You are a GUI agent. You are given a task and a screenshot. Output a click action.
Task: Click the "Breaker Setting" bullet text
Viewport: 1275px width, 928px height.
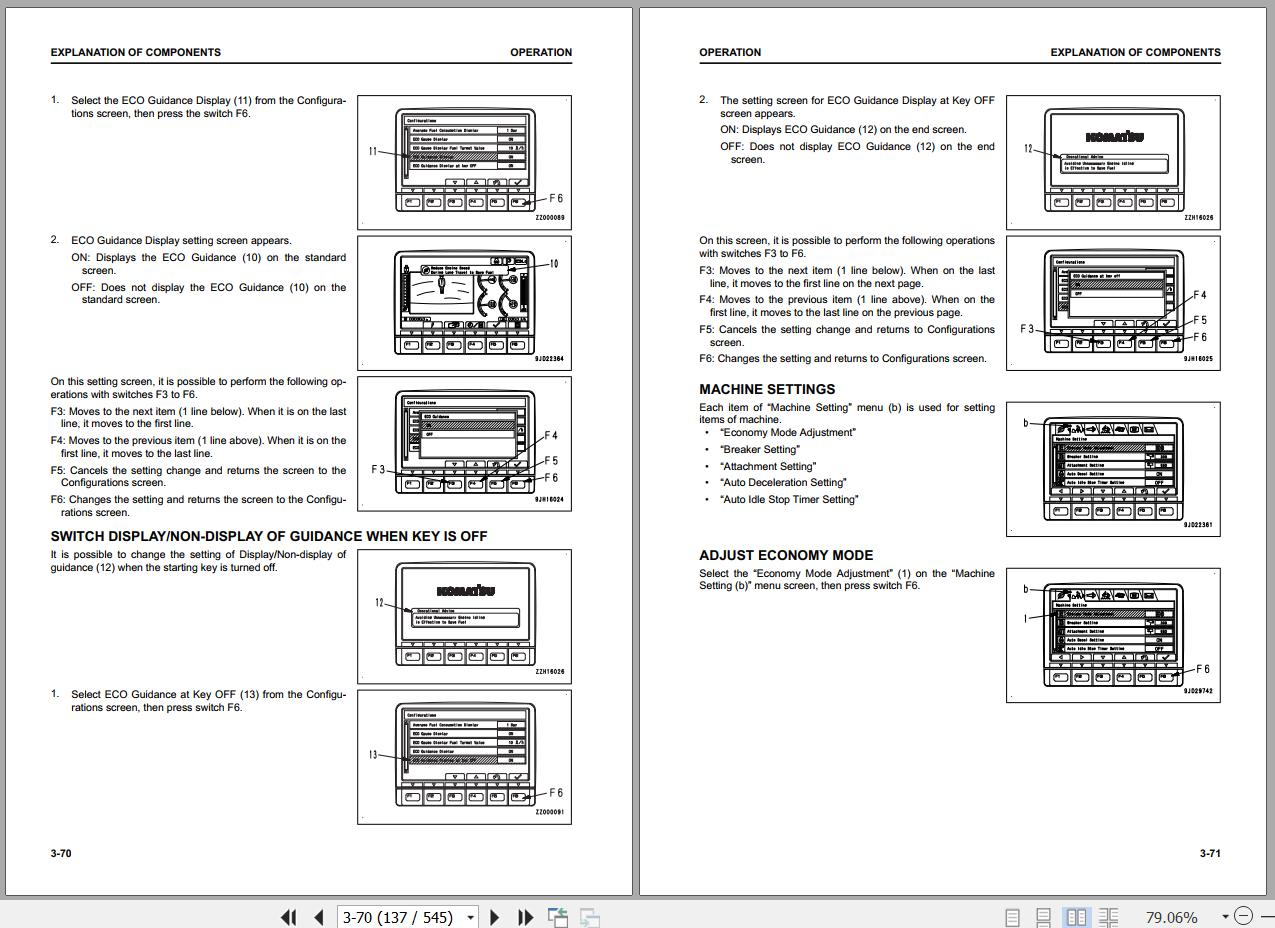tap(760, 450)
